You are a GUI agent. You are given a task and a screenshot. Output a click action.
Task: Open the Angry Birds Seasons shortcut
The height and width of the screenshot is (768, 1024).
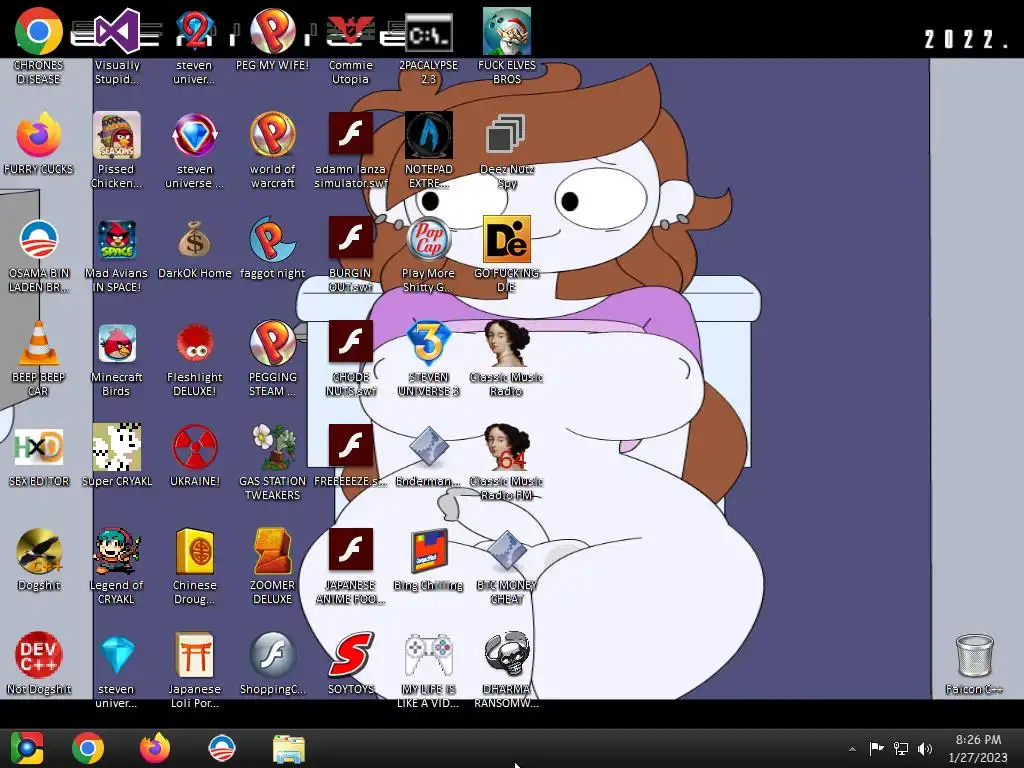click(116, 136)
